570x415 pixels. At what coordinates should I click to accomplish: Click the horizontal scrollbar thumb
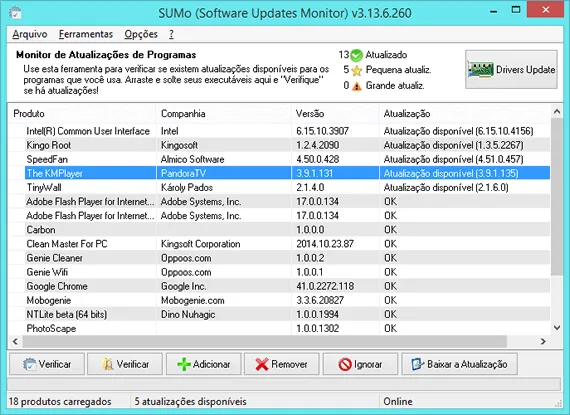coord(264,342)
